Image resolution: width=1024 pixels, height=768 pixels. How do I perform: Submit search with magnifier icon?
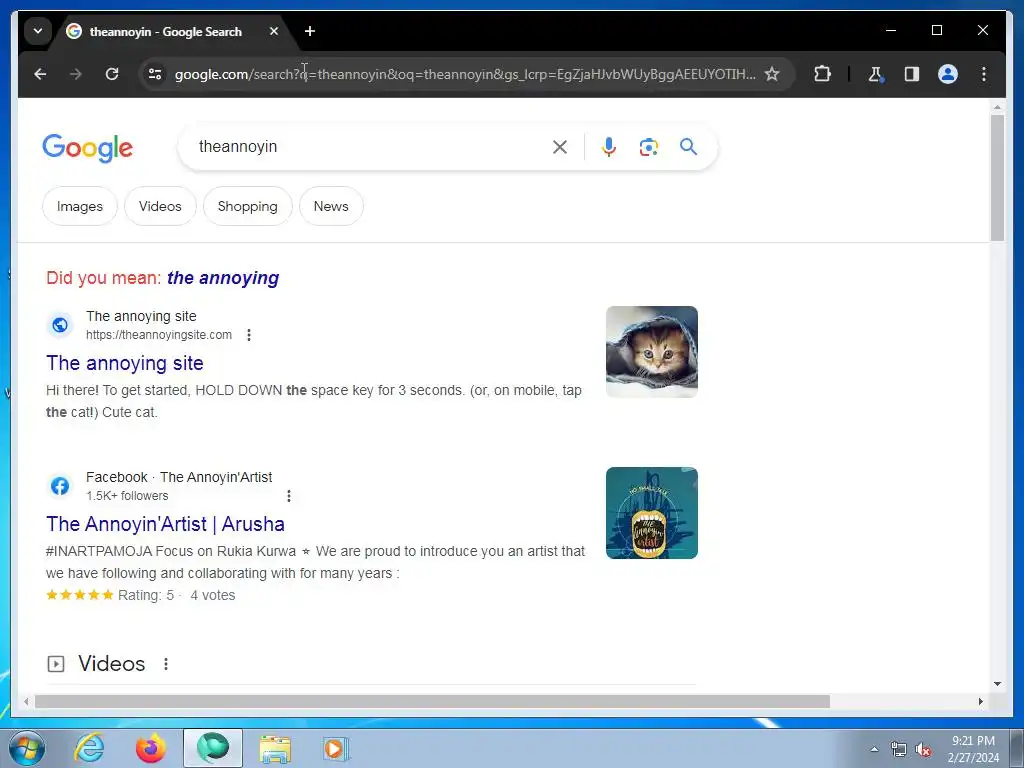tap(688, 146)
